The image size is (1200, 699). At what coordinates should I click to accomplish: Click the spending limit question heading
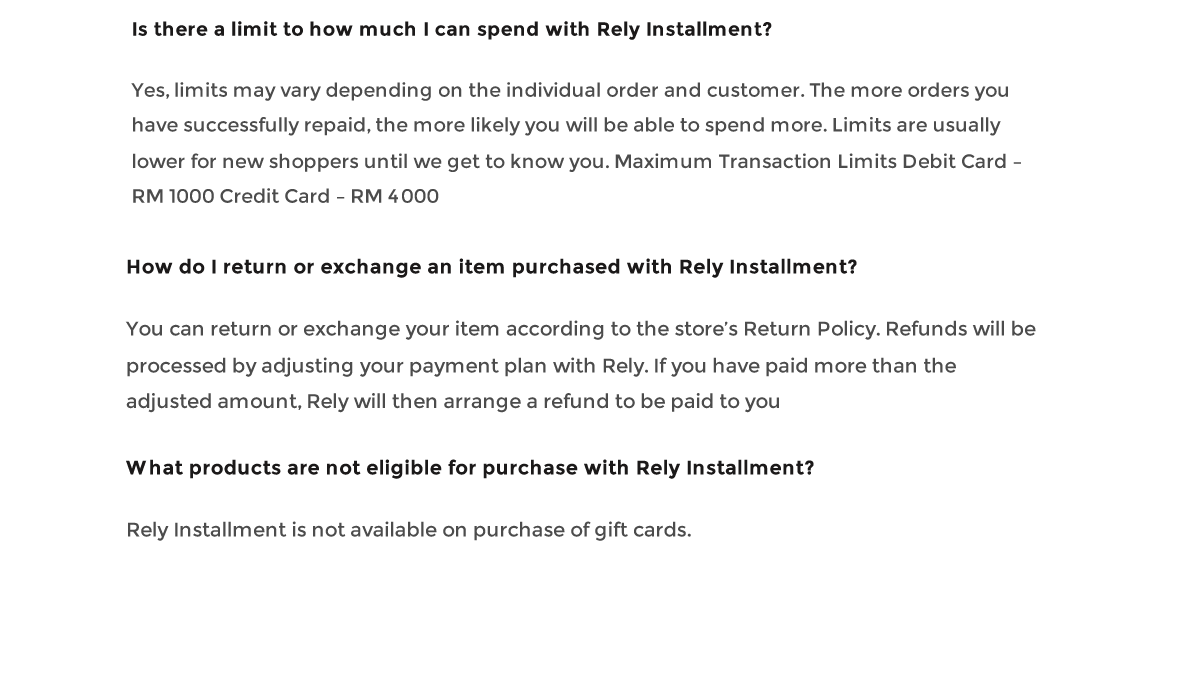tap(452, 30)
